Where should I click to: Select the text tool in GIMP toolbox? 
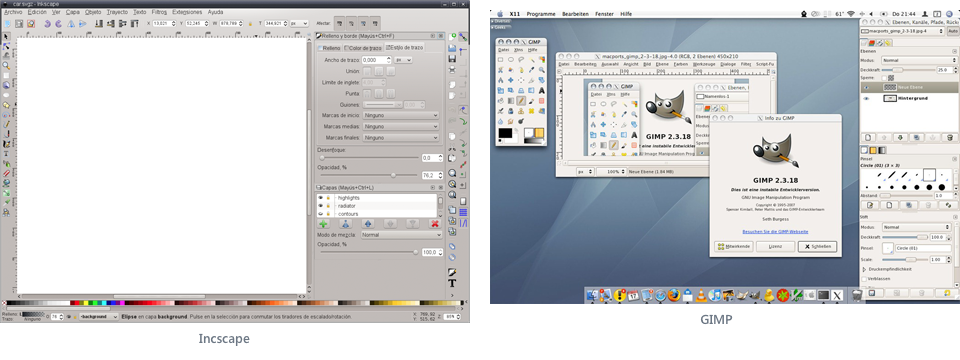(x=542, y=90)
